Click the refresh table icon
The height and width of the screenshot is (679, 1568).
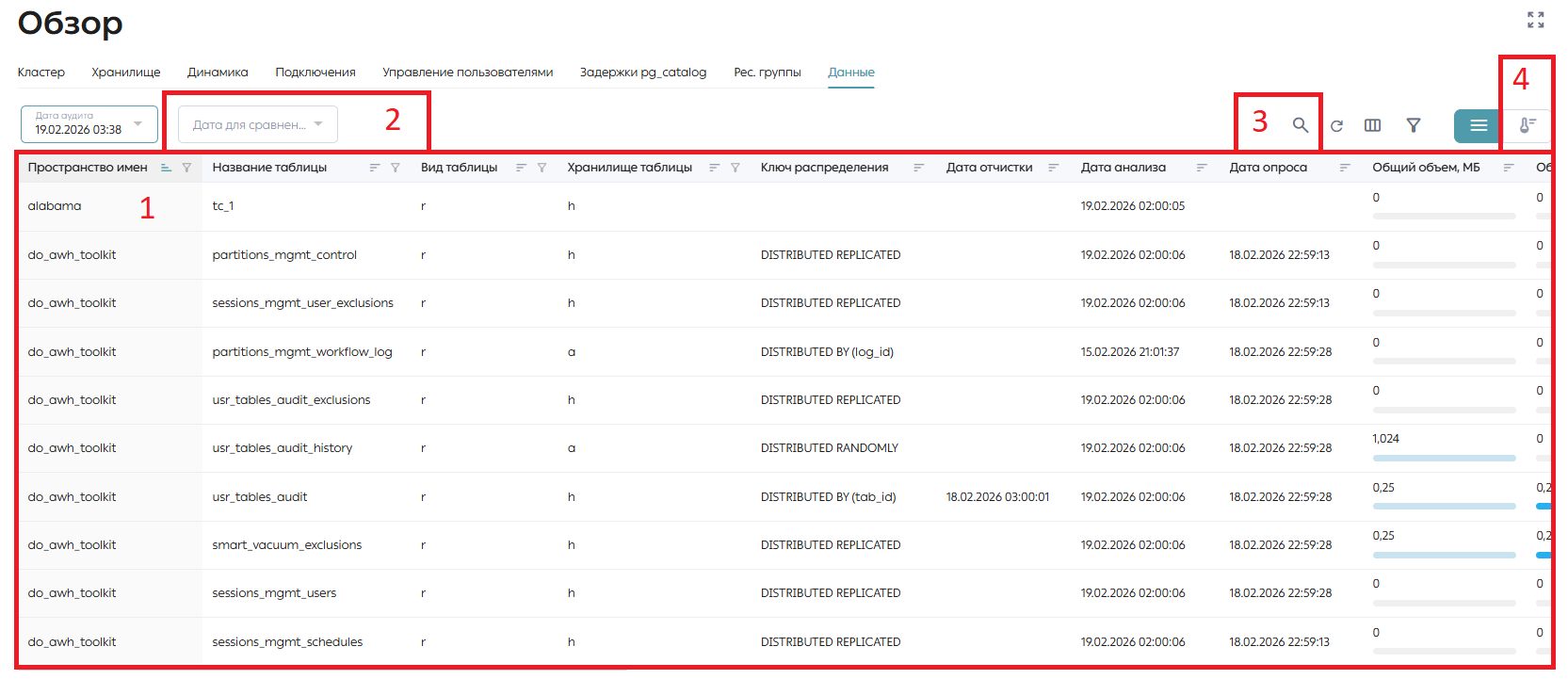click(1336, 125)
